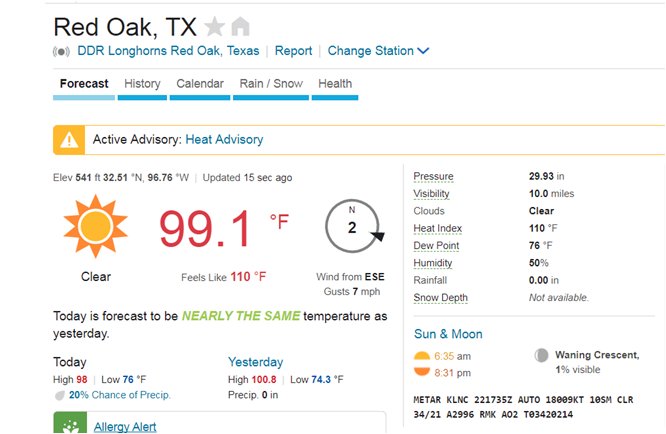Click the green Allergy Alert icon

(x=70, y=423)
